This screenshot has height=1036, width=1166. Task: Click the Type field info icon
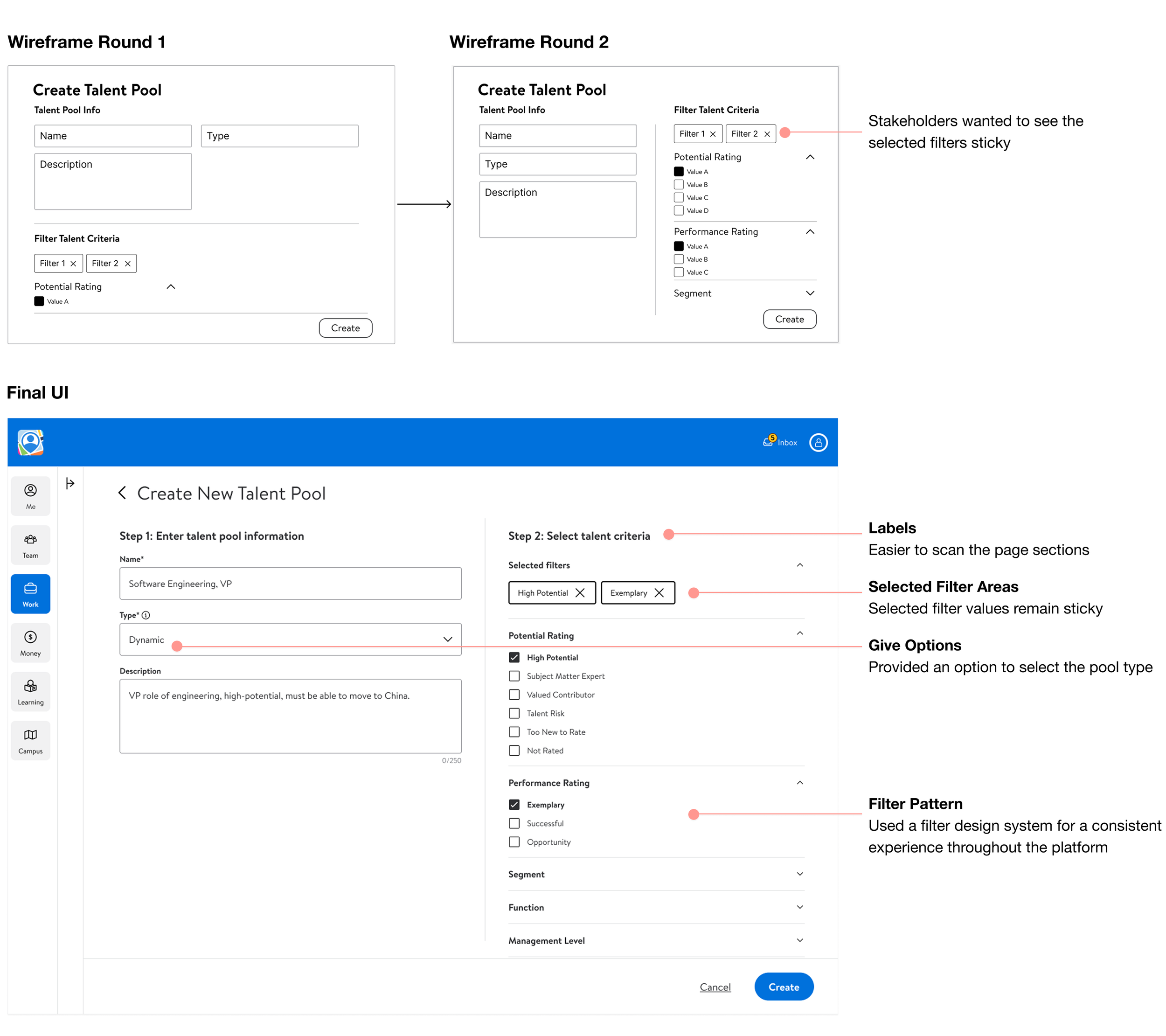point(146,615)
